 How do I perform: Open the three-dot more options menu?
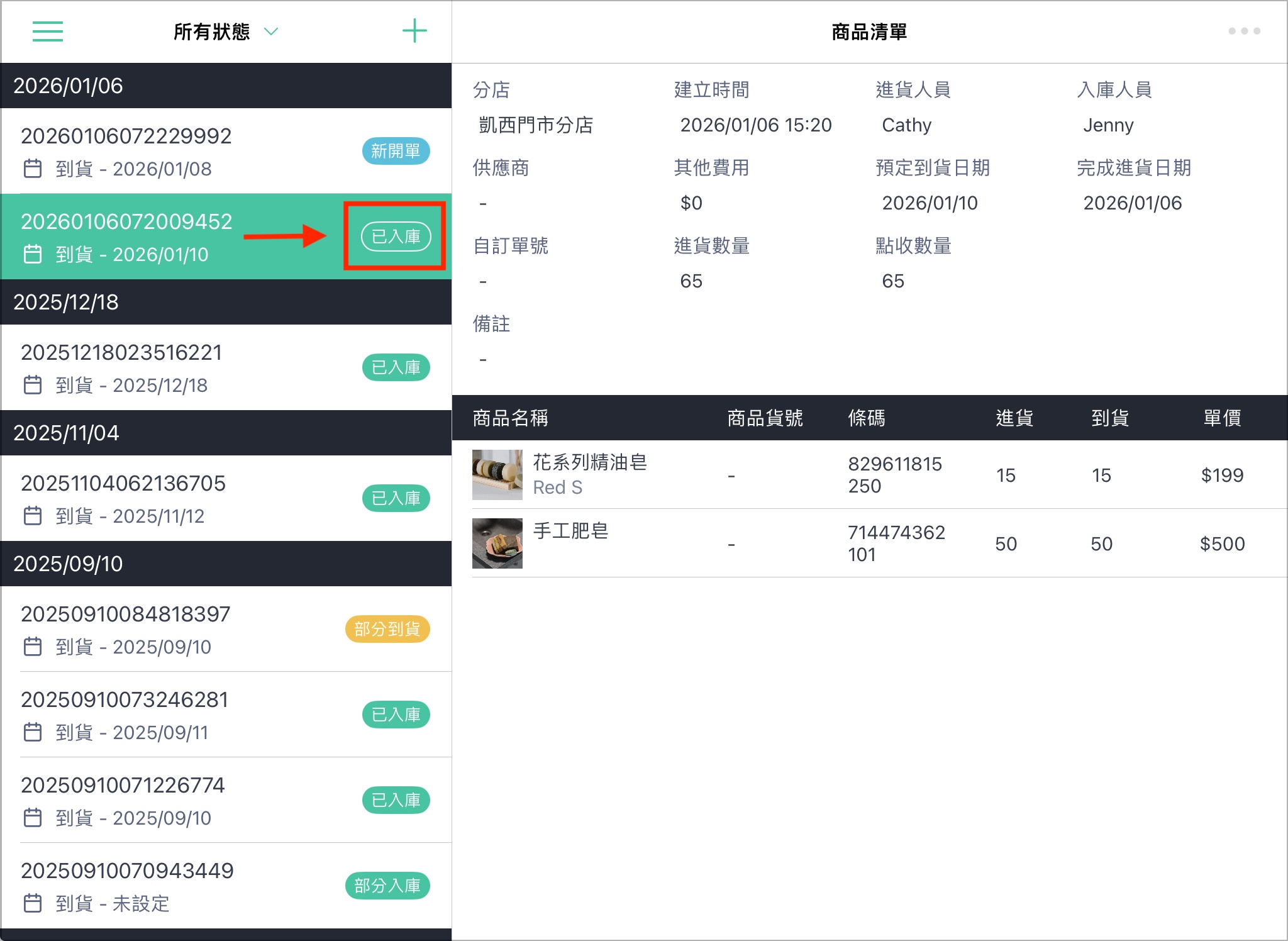point(1244,31)
